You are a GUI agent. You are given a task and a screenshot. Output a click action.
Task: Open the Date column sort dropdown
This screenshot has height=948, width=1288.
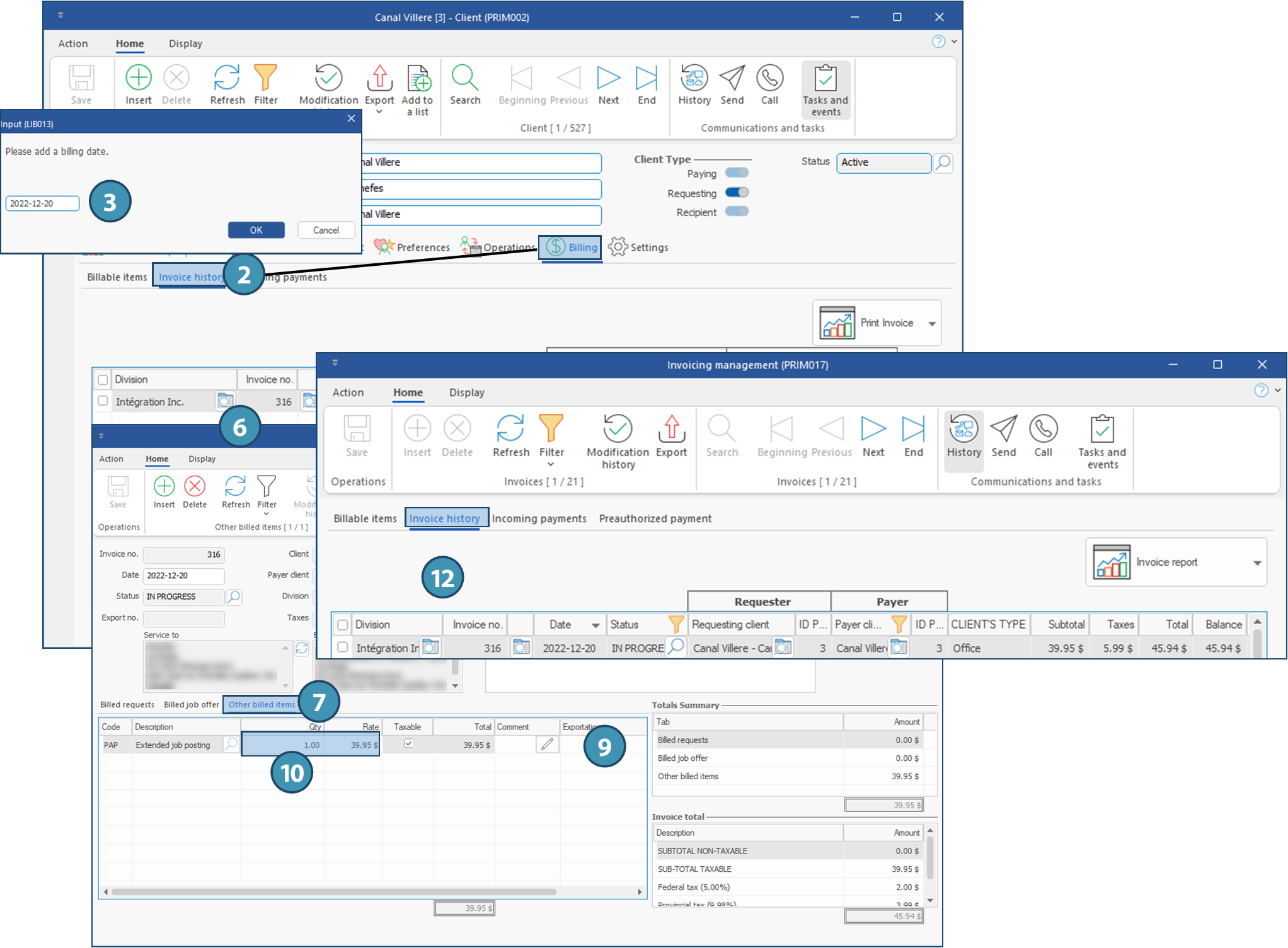[x=595, y=625]
